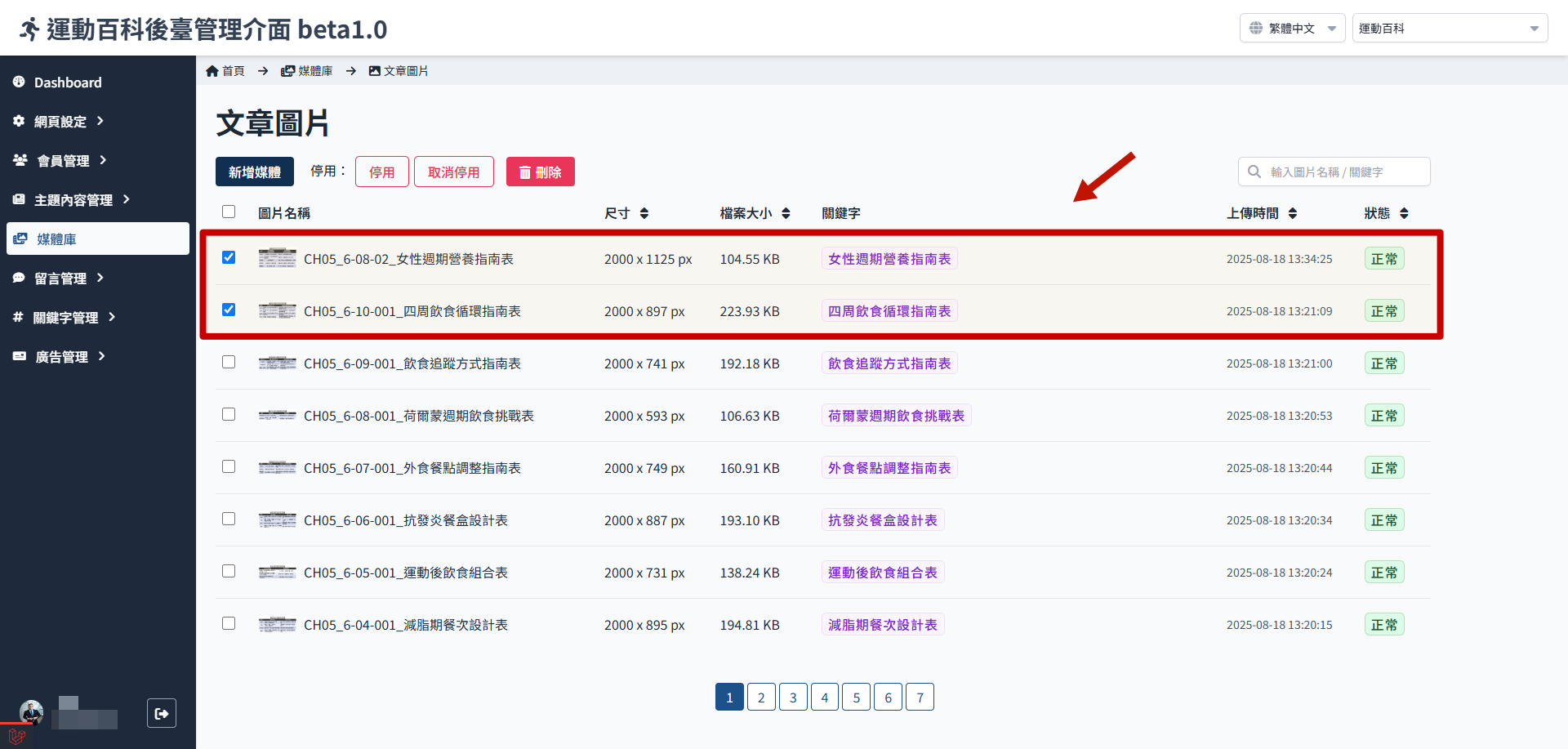
Task: Open the 運動百科 site dropdown
Action: tap(1450, 28)
